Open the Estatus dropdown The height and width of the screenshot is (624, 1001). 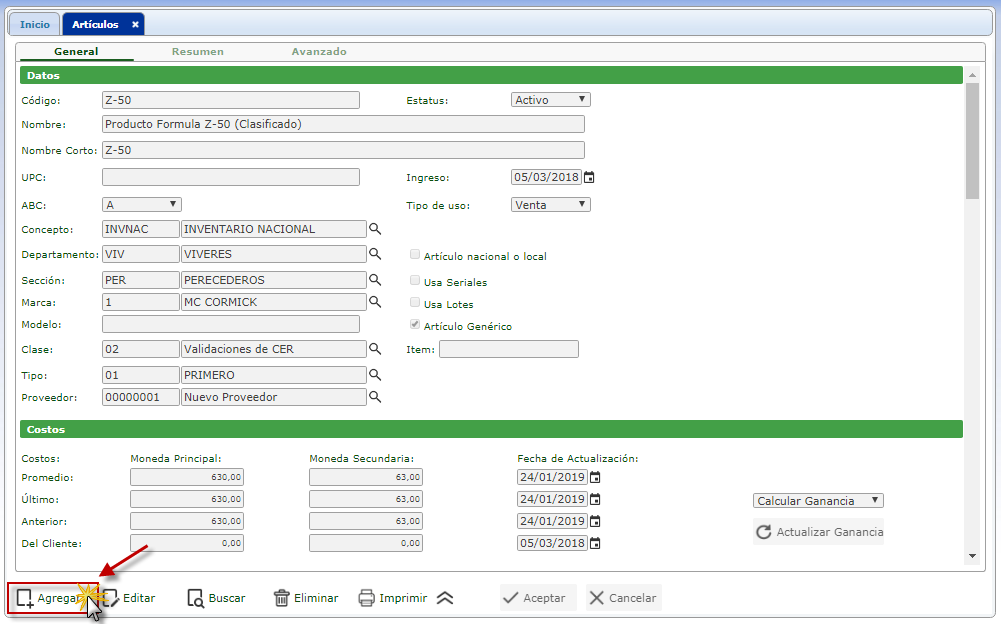point(550,100)
